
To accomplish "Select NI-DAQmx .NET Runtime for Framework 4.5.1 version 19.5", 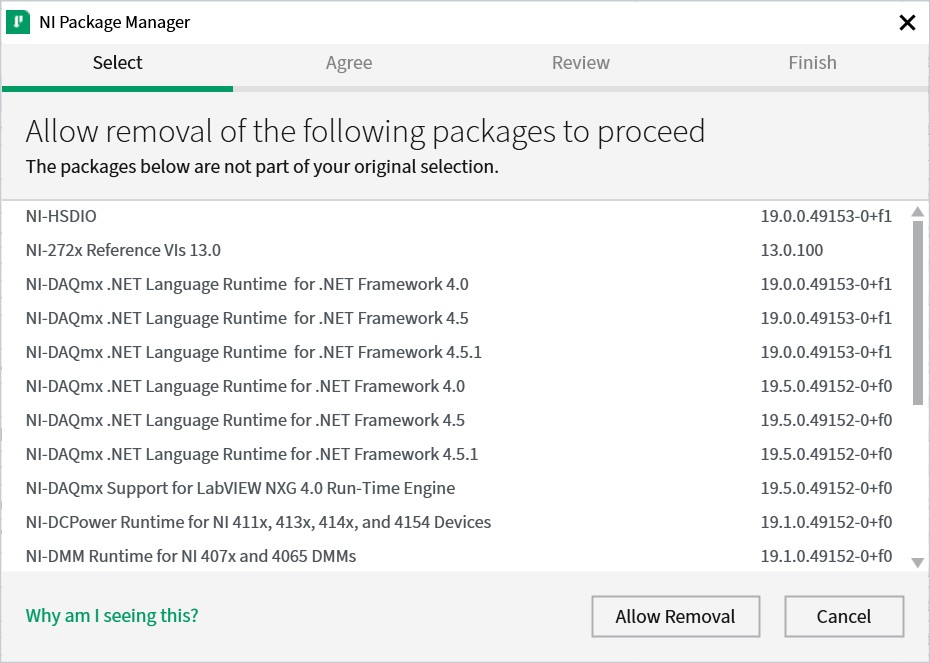I will pos(400,454).
